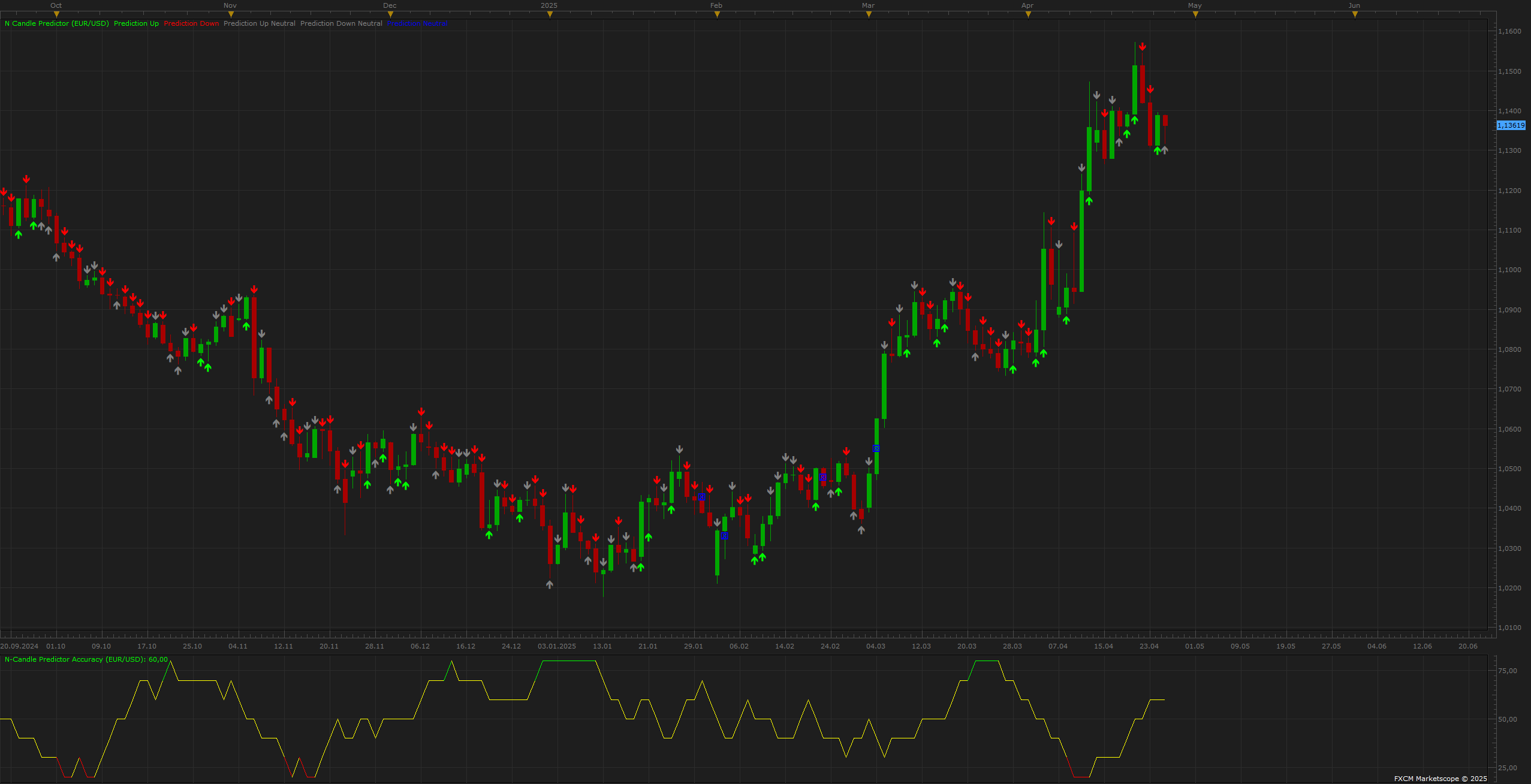Screen dimensions: 1531x784
Task: Click the blue Prediction Neutral legend label
Action: (418, 23)
